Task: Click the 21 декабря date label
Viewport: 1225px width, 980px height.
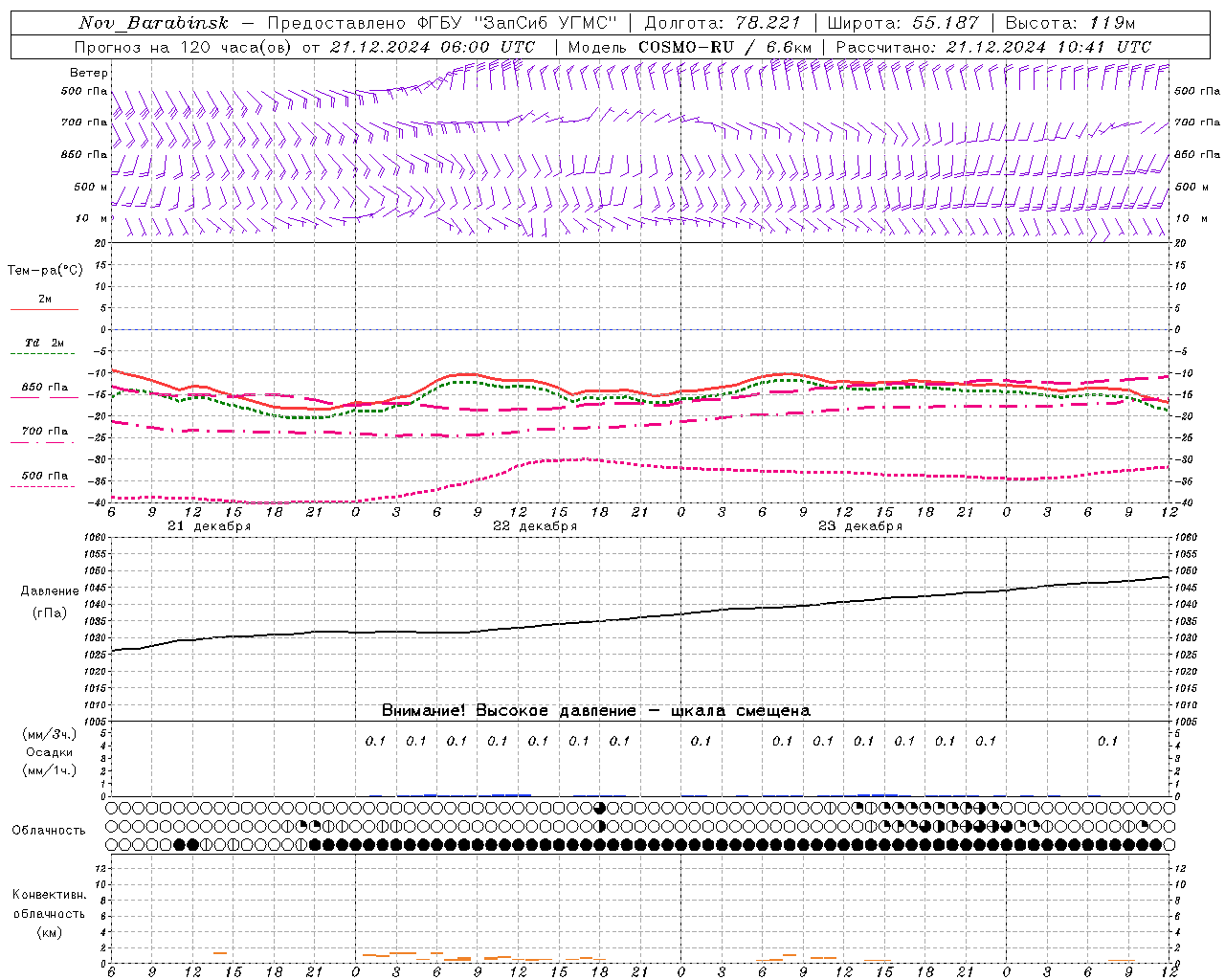Action: tap(210, 526)
